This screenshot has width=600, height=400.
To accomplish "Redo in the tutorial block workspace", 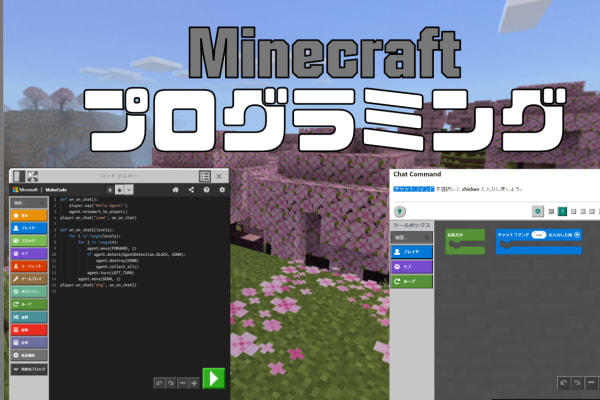I will (577, 382).
